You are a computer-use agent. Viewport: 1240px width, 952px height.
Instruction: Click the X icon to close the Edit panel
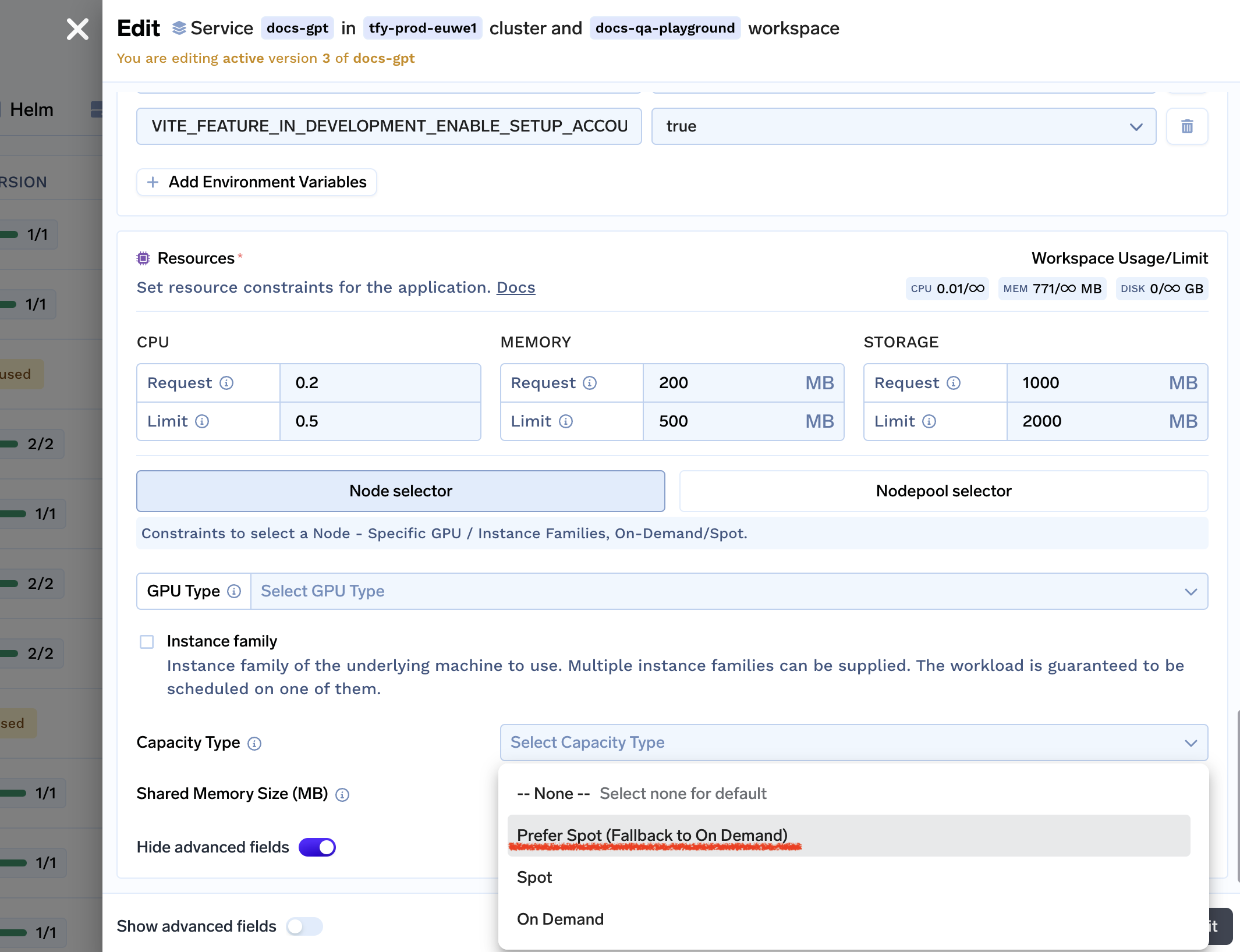click(77, 29)
